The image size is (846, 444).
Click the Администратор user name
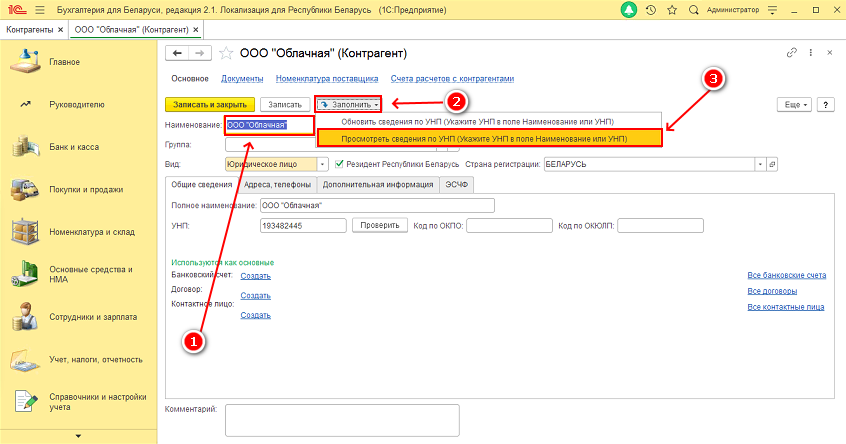[x=733, y=10]
